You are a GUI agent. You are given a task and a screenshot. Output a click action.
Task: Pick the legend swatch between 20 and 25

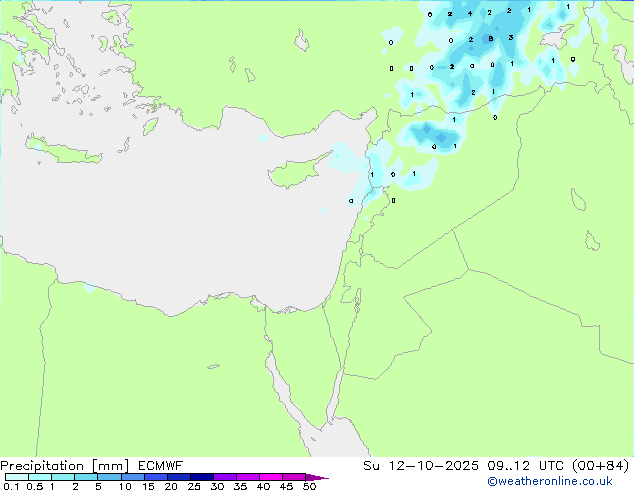coord(178,477)
